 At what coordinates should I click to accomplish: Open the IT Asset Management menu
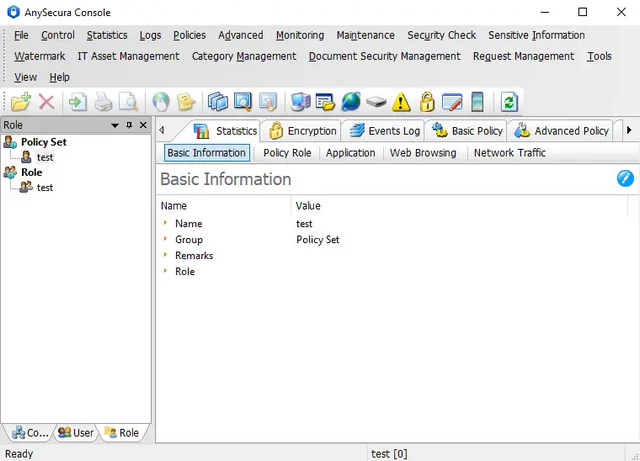coord(128,56)
